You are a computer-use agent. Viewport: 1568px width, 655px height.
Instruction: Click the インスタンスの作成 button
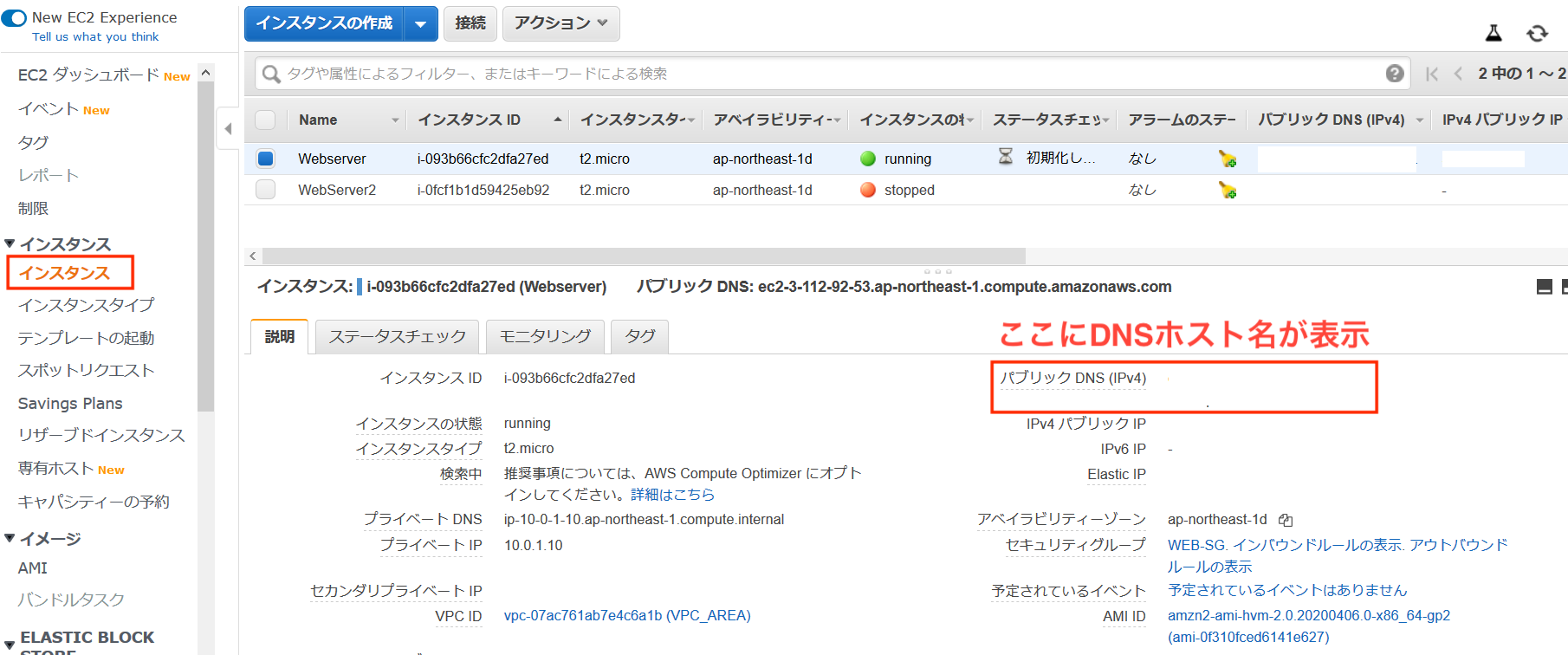(324, 23)
